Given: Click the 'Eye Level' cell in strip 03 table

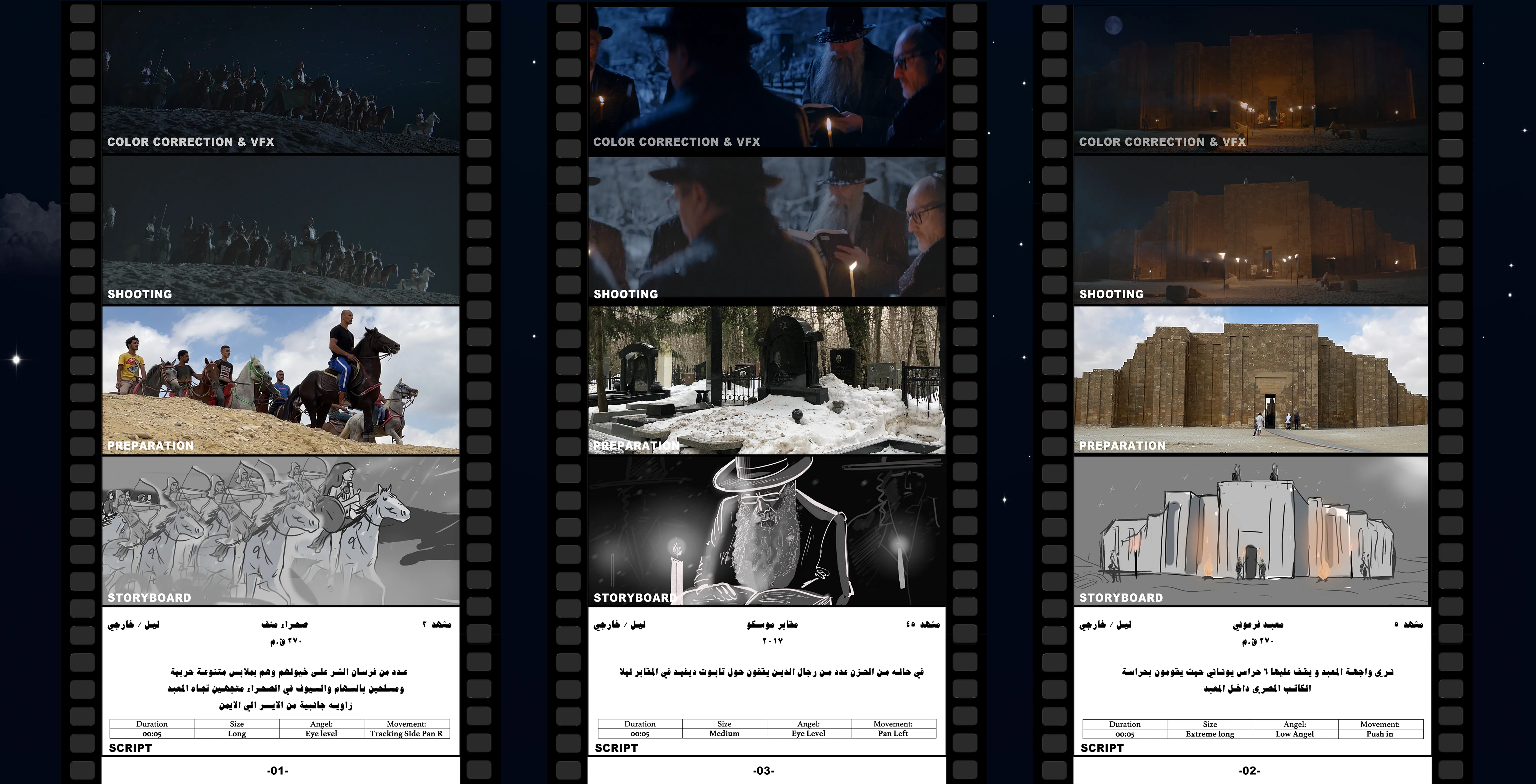Looking at the screenshot, I should coord(809,734).
